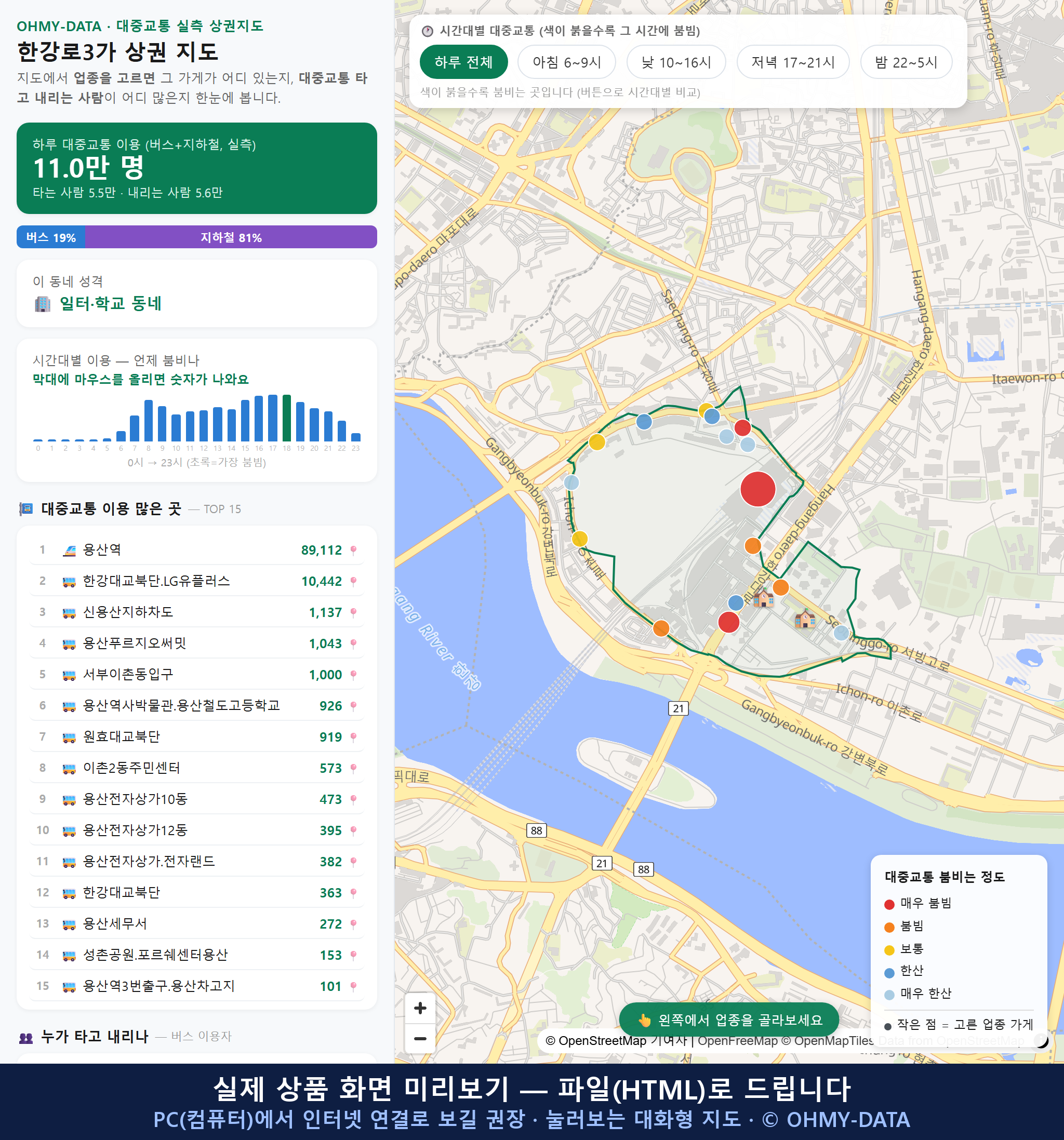Click the large red station marker on map

click(757, 489)
